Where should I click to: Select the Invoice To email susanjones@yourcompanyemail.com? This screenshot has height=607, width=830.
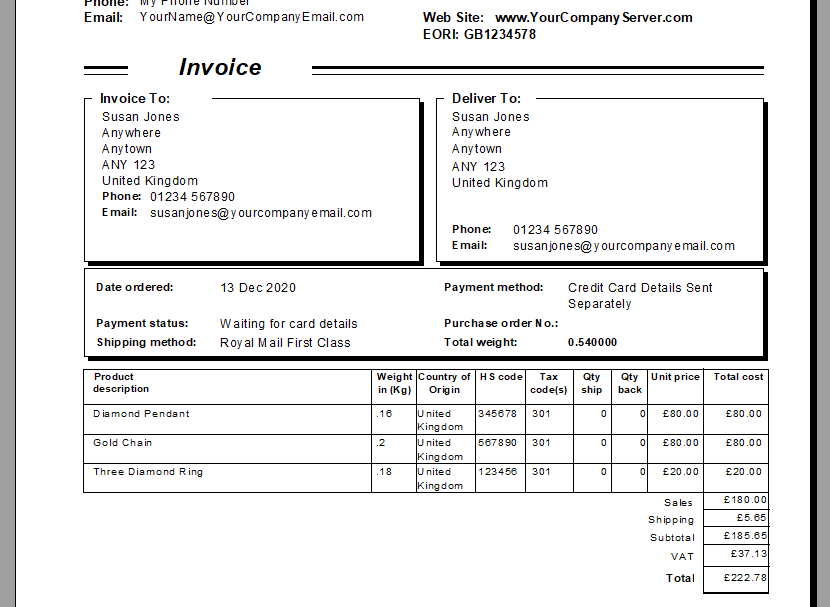261,213
